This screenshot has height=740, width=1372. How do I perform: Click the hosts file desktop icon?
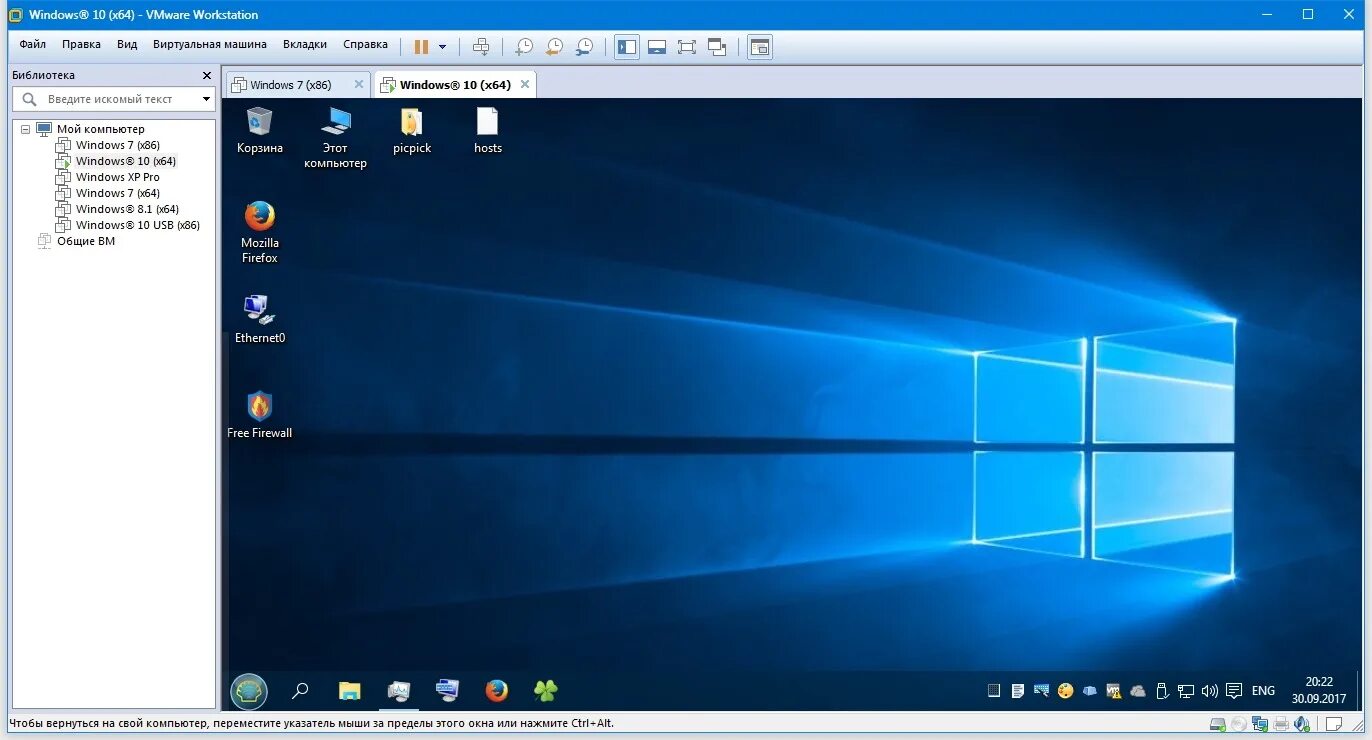click(x=488, y=130)
